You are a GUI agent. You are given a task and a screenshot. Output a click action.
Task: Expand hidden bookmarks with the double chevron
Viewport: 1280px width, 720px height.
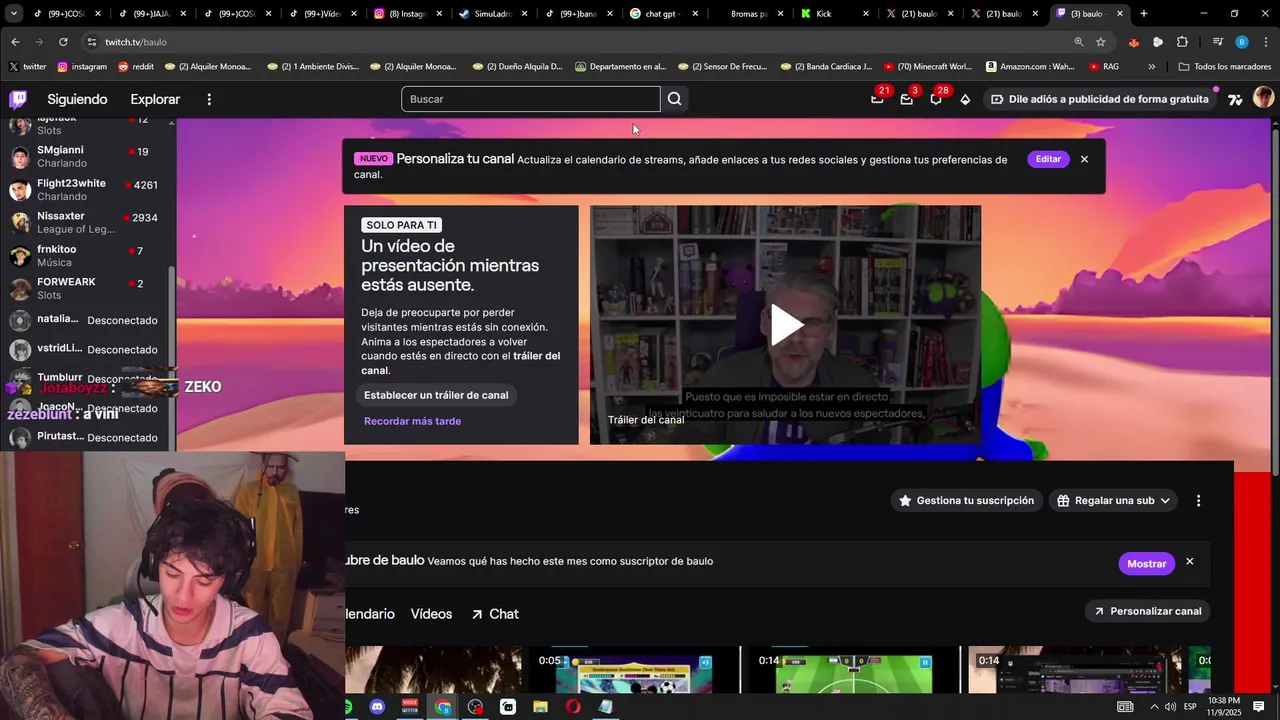[1152, 67]
